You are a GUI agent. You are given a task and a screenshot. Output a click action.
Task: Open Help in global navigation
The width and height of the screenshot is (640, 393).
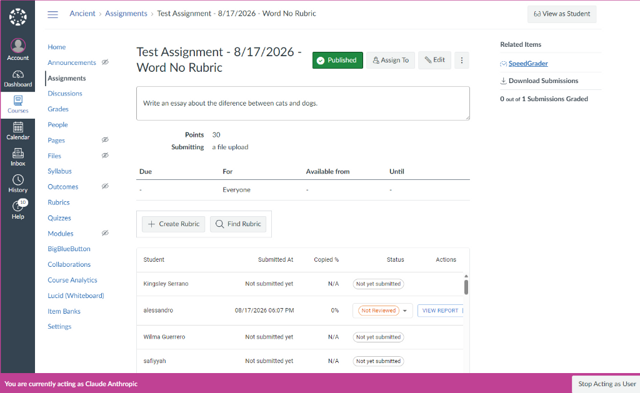pos(18,210)
